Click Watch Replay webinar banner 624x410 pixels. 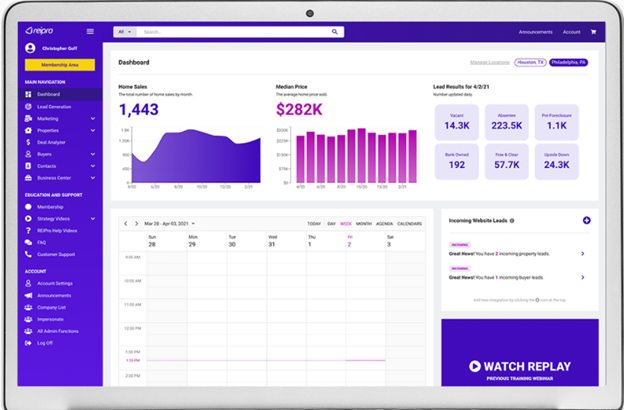click(518, 366)
